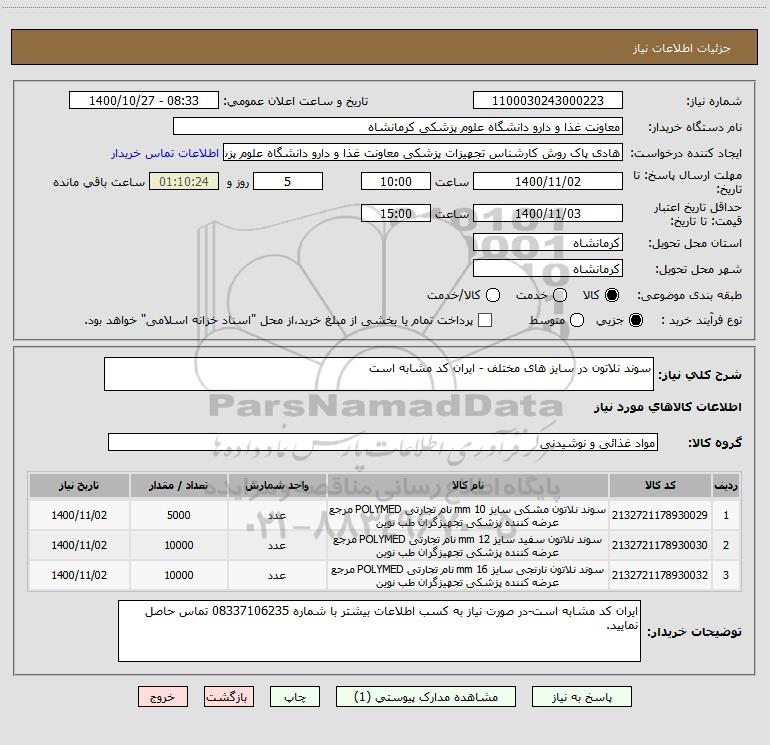
Task: Select the کالا/خدمت radio button
Action: click(x=493, y=295)
